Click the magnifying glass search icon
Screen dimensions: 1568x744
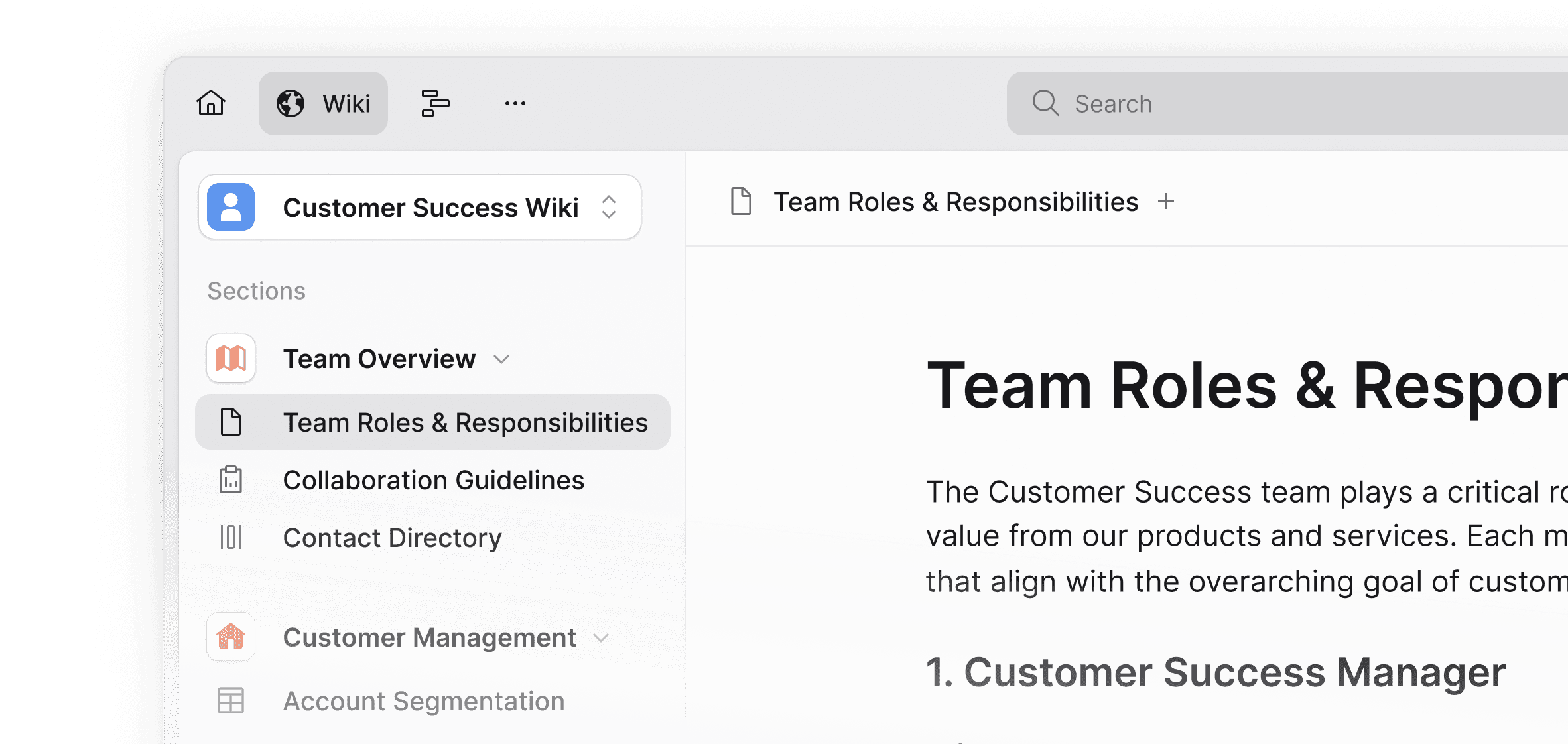point(1045,103)
